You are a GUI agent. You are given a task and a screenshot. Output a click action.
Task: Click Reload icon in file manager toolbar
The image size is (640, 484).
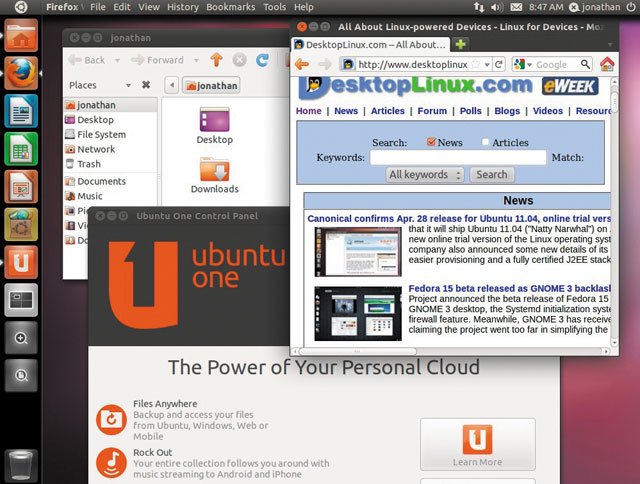click(x=262, y=60)
